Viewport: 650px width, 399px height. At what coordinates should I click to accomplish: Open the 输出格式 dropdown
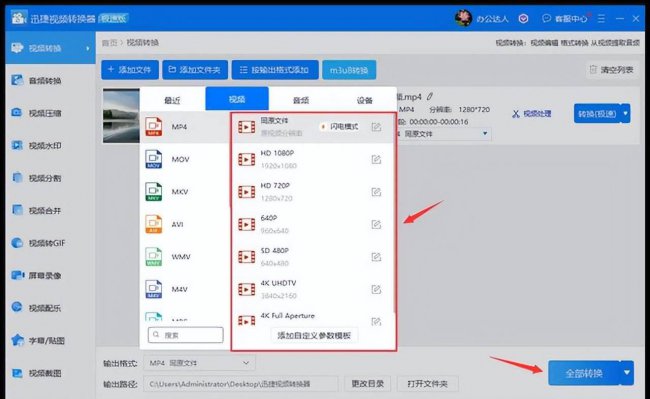[x=199, y=363]
